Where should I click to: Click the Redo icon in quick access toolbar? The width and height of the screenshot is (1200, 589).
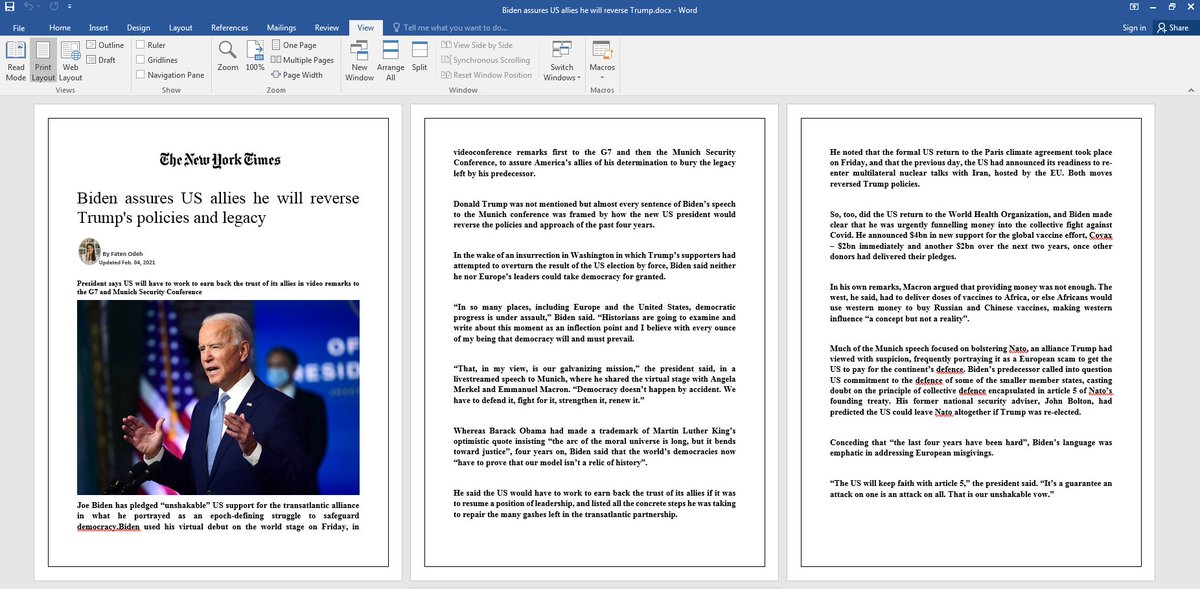[54, 8]
